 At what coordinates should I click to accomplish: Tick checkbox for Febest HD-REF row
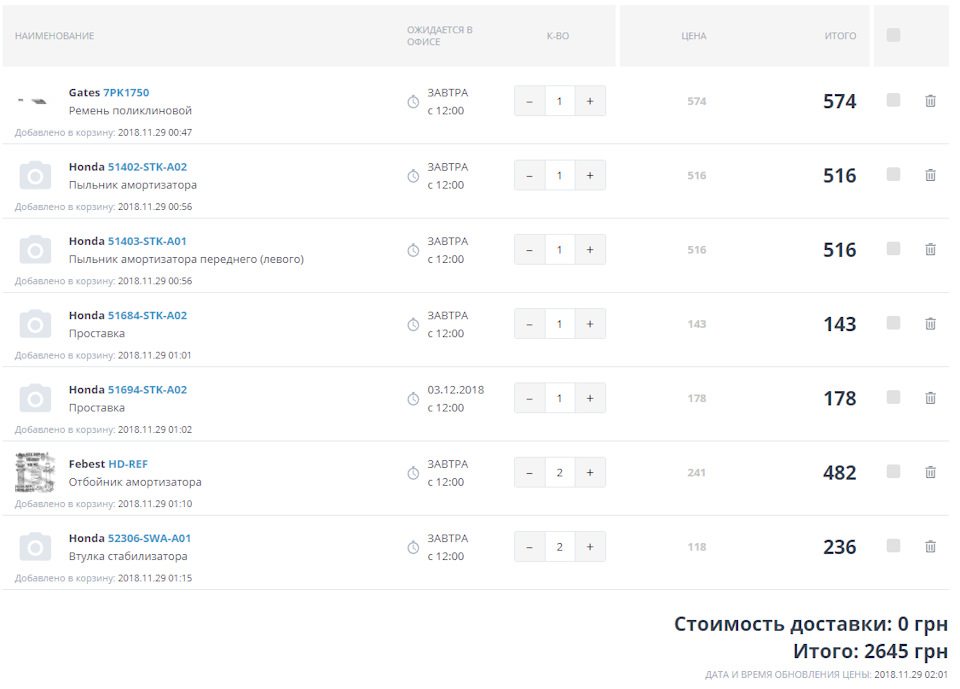893,471
